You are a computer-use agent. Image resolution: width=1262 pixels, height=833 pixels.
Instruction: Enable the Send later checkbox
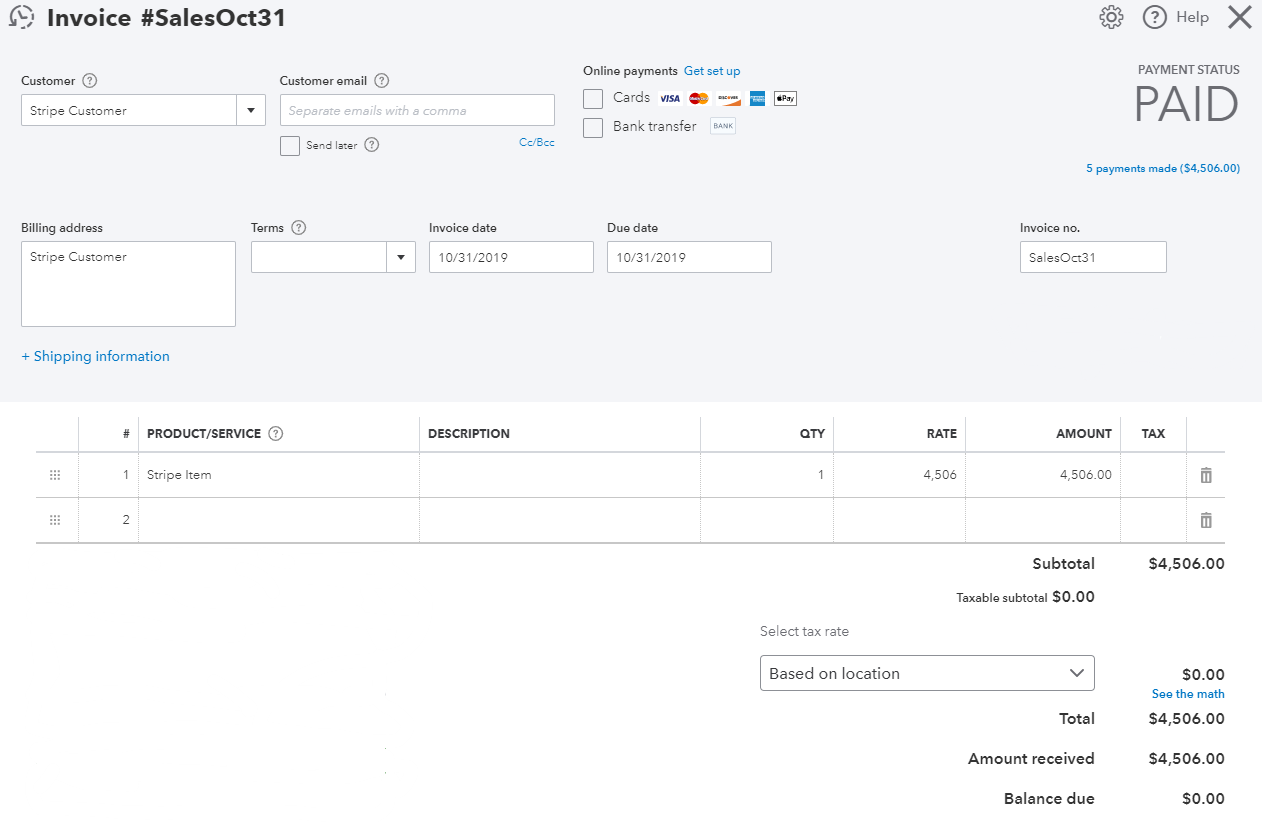coord(290,146)
